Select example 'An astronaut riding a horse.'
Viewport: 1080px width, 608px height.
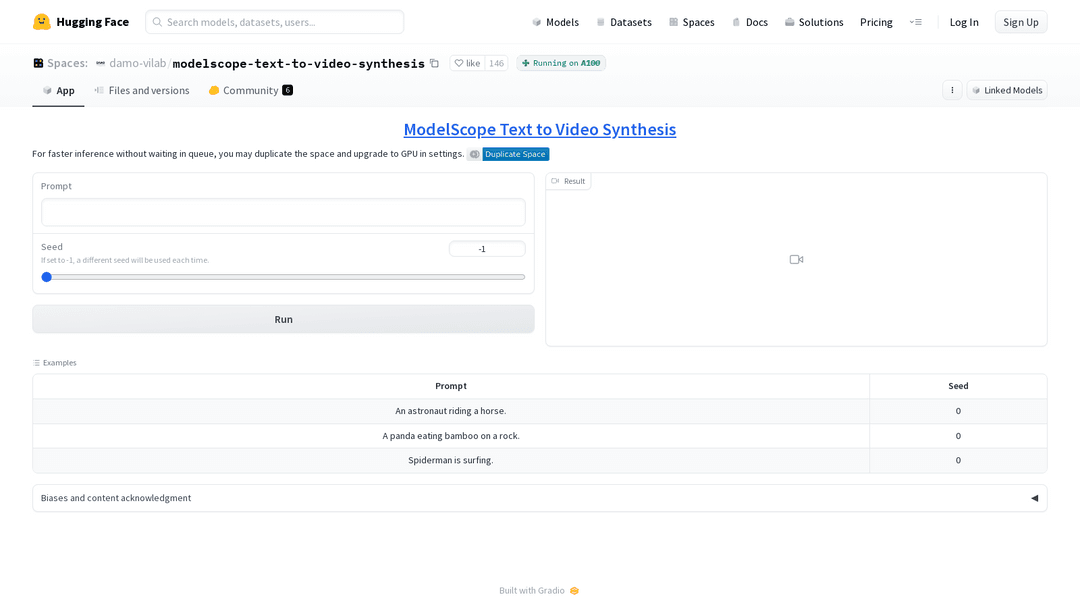pos(450,411)
